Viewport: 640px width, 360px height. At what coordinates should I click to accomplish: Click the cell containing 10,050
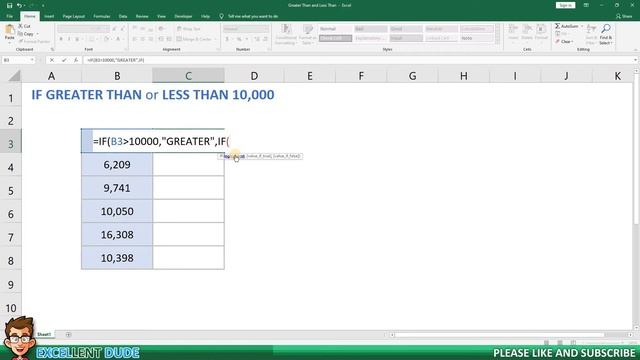[117, 211]
